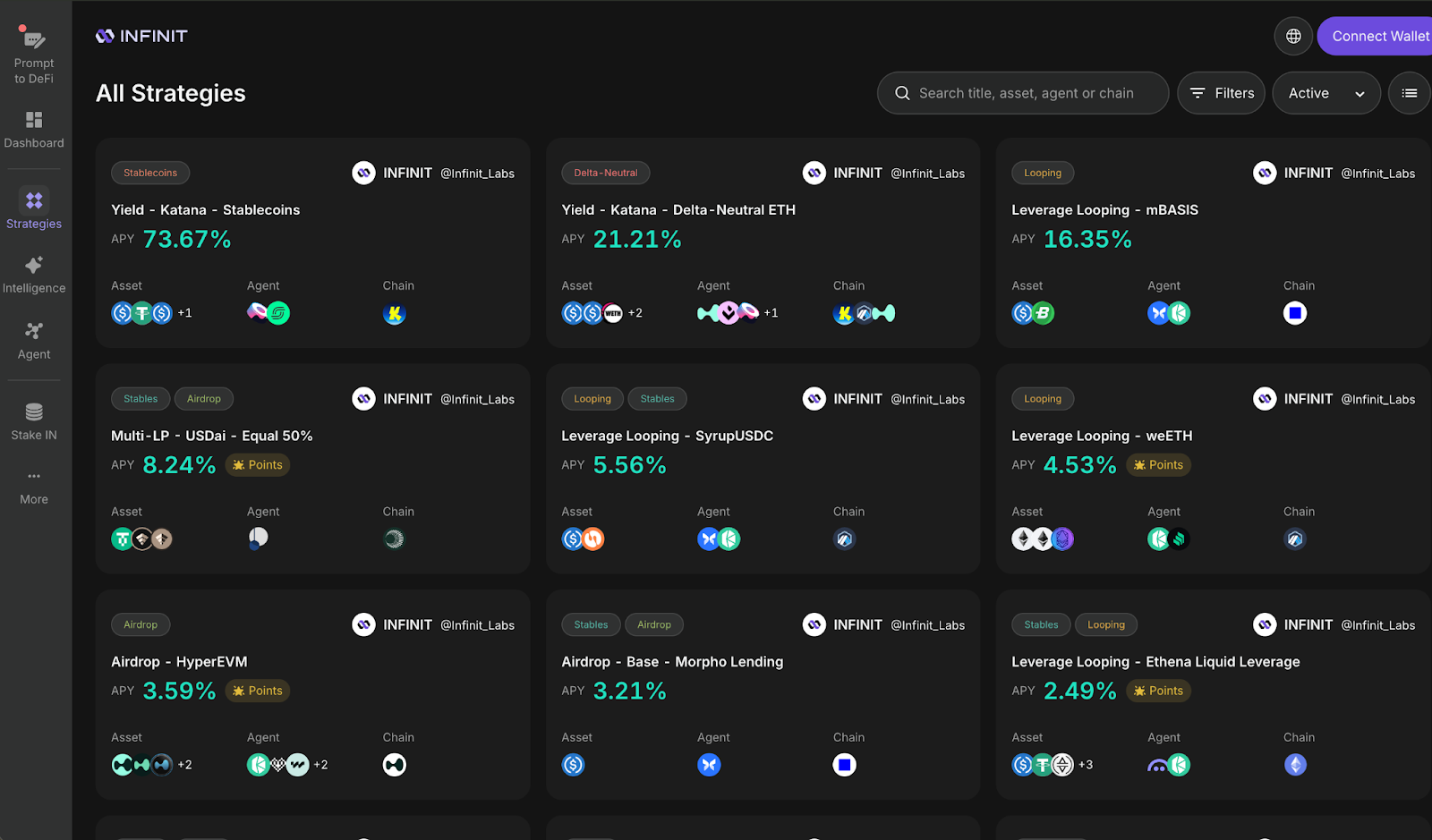Click Points badge on weETH card
The image size is (1432, 840).
click(x=1159, y=465)
